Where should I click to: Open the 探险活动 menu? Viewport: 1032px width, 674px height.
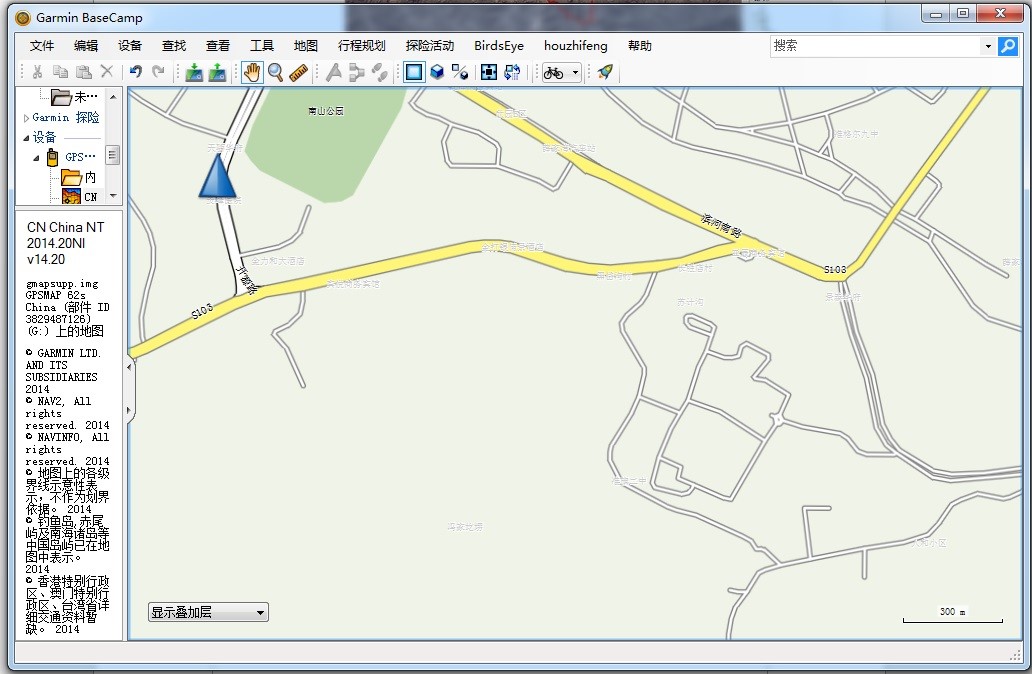point(430,45)
